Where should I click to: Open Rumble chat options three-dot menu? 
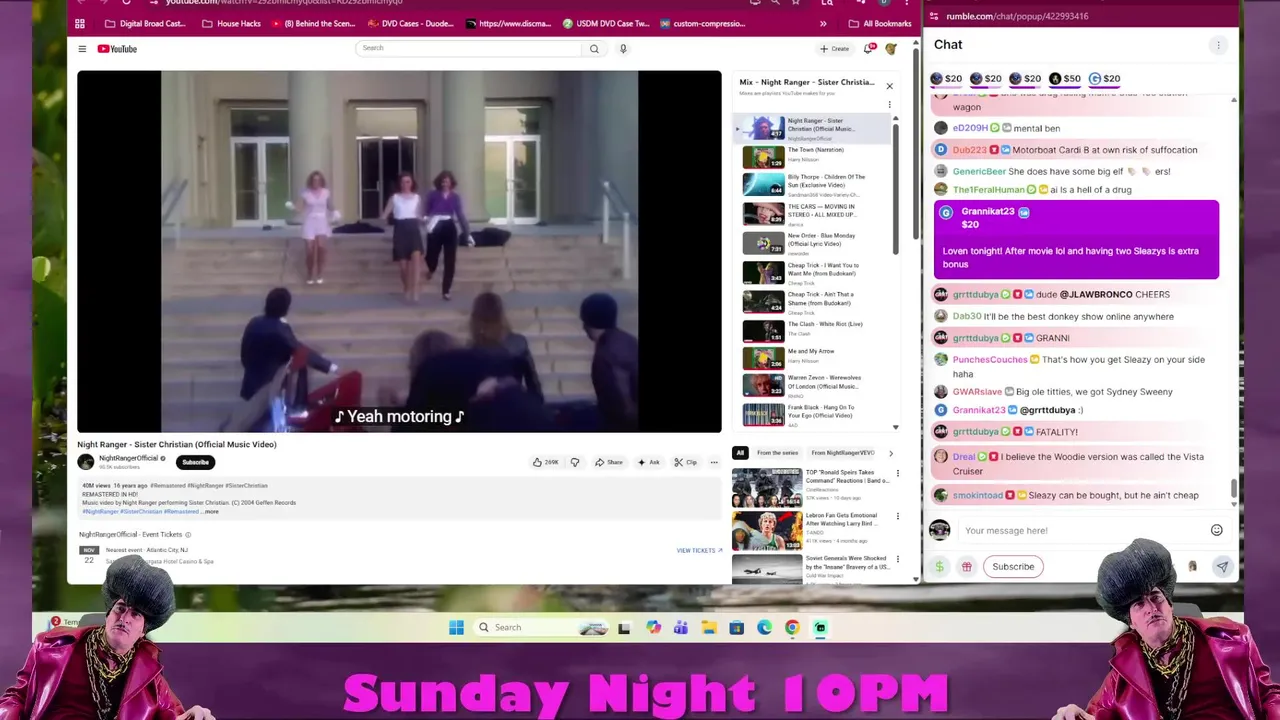click(1218, 45)
